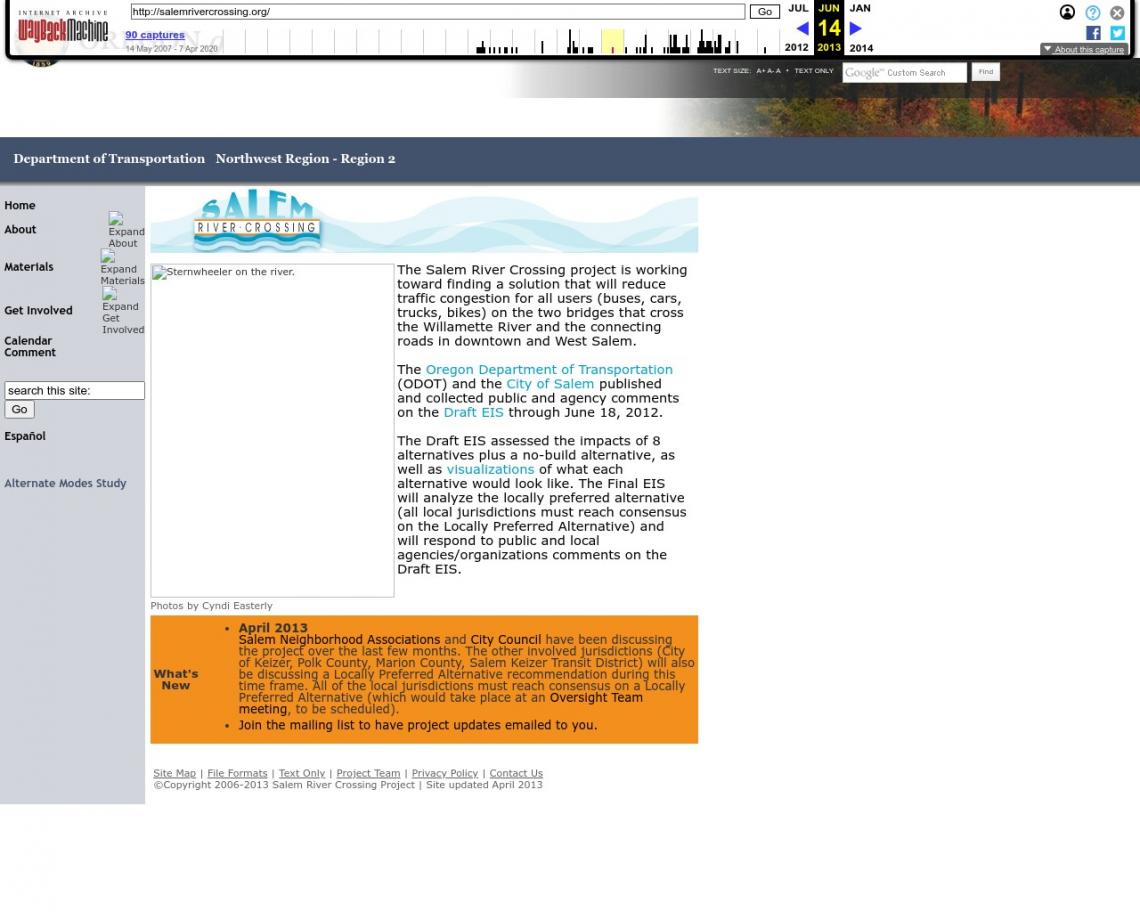Open the Site Map footer link
This screenshot has height=912, width=1140.
coord(174,774)
